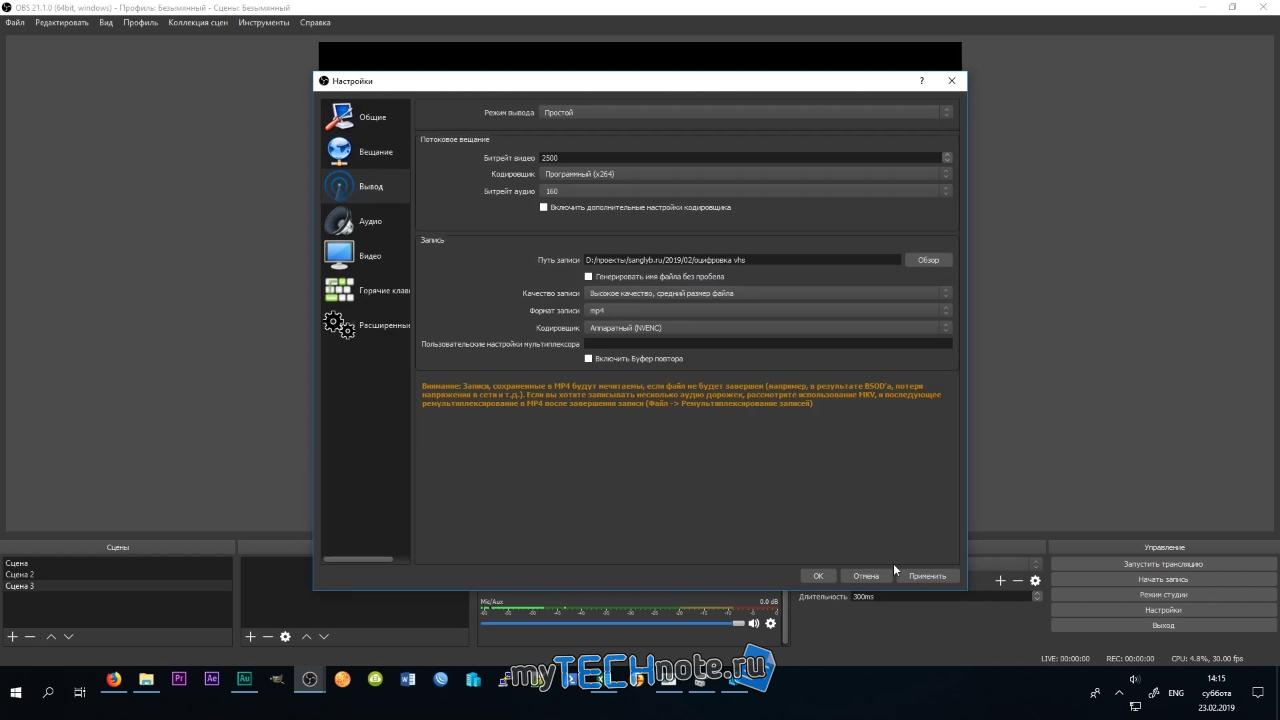Add a new scene with plus icon
This screenshot has width=1280, height=720.
13,636
